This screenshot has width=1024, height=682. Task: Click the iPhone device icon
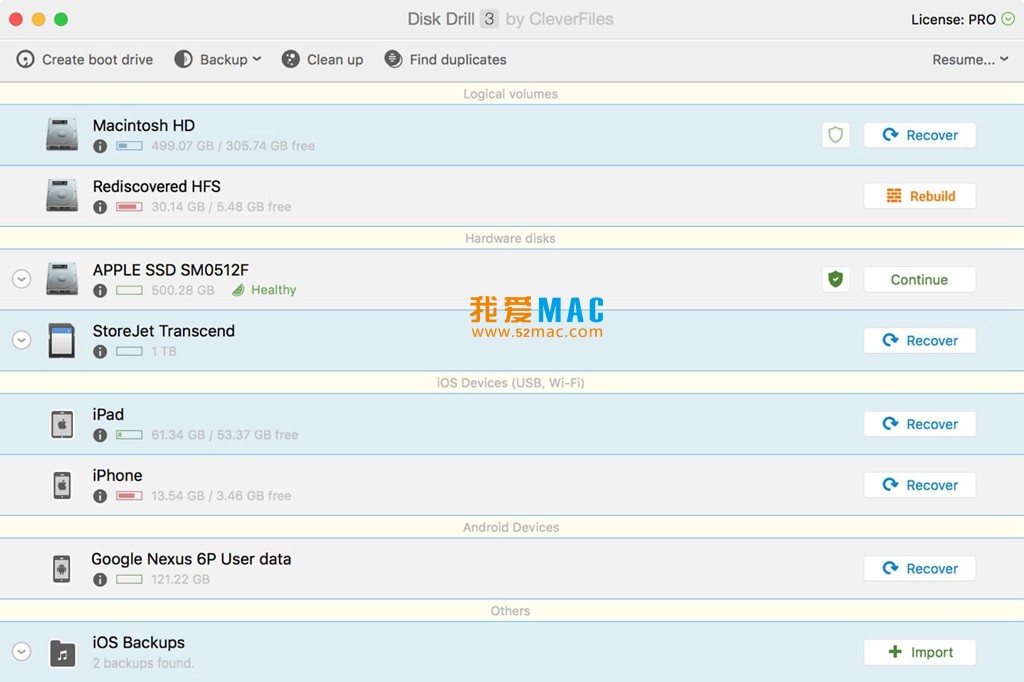pos(62,485)
